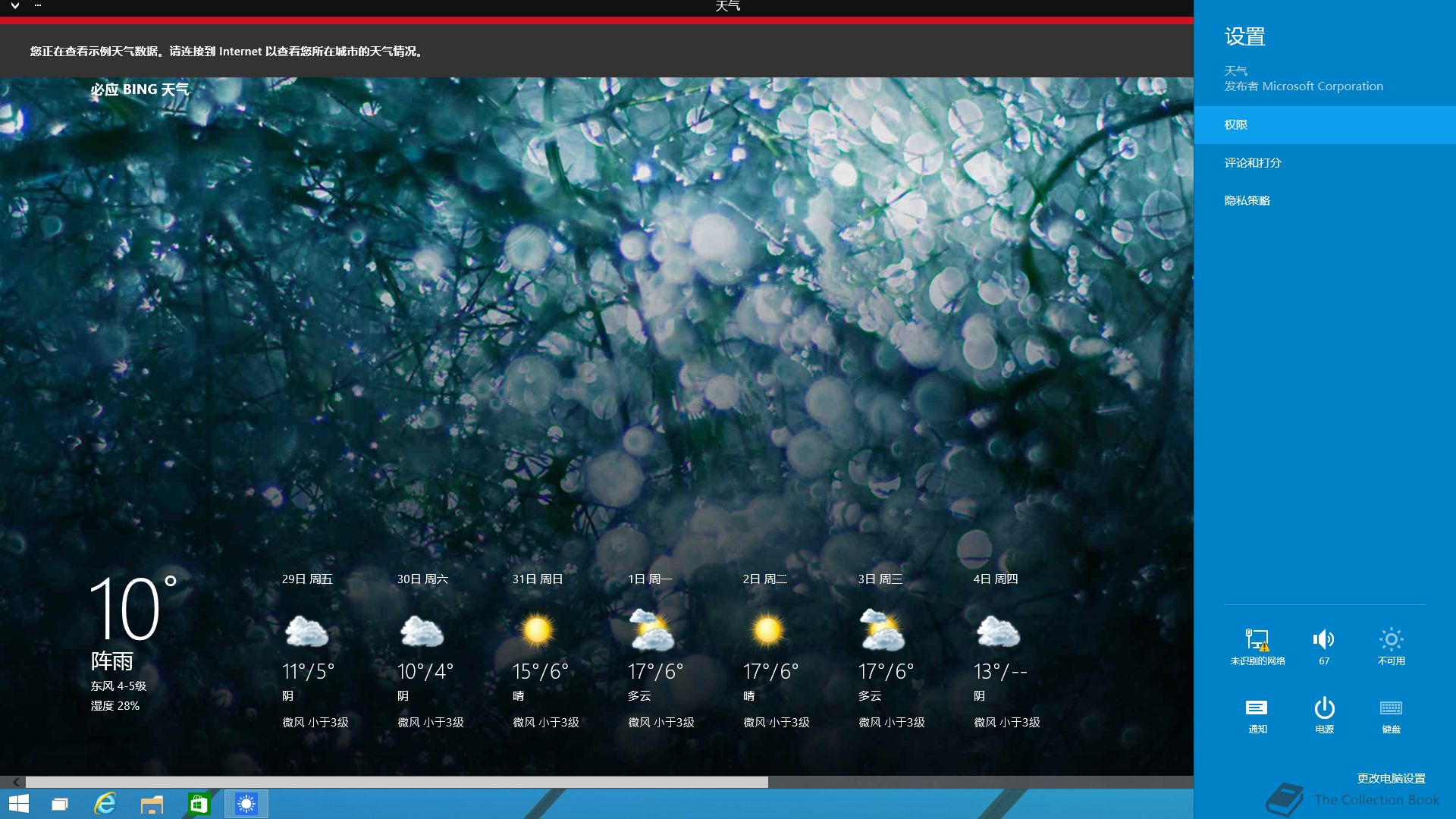The image size is (1456, 819).
Task: Open the title bar ellipsis menu
Action: [x=38, y=5]
